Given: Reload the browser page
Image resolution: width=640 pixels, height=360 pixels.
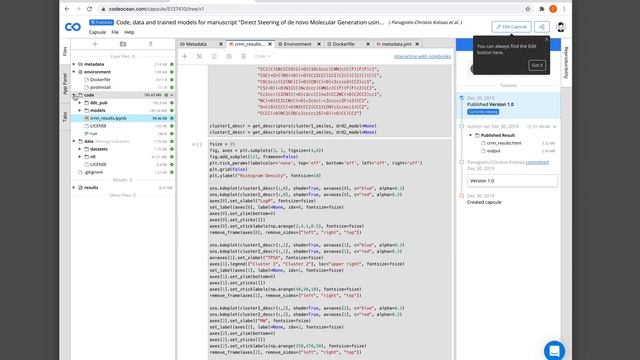Looking at the screenshot, I should click(90, 9).
